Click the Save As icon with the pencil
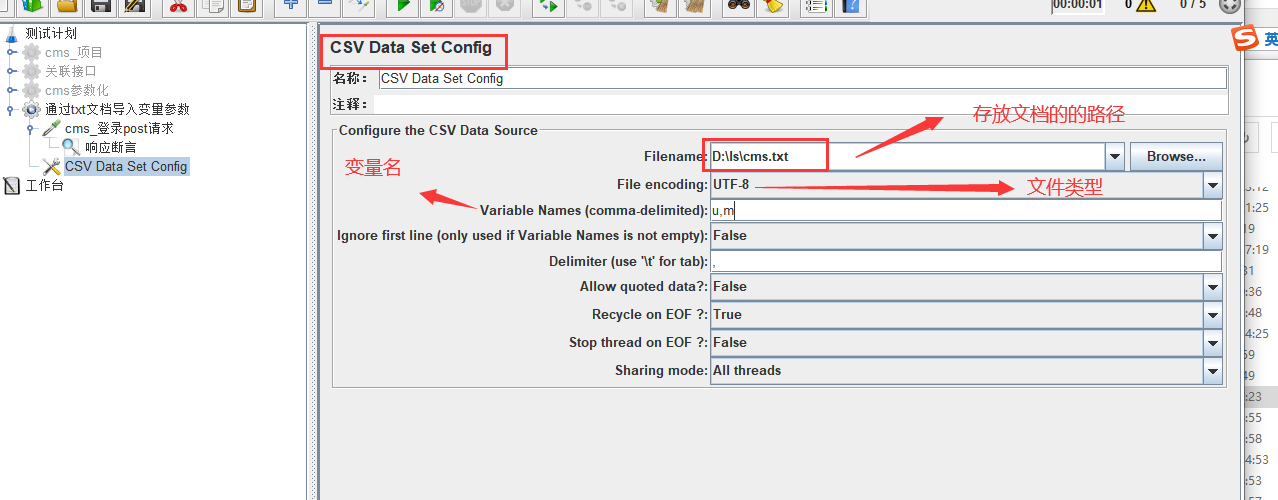1278x500 pixels. [x=135, y=6]
